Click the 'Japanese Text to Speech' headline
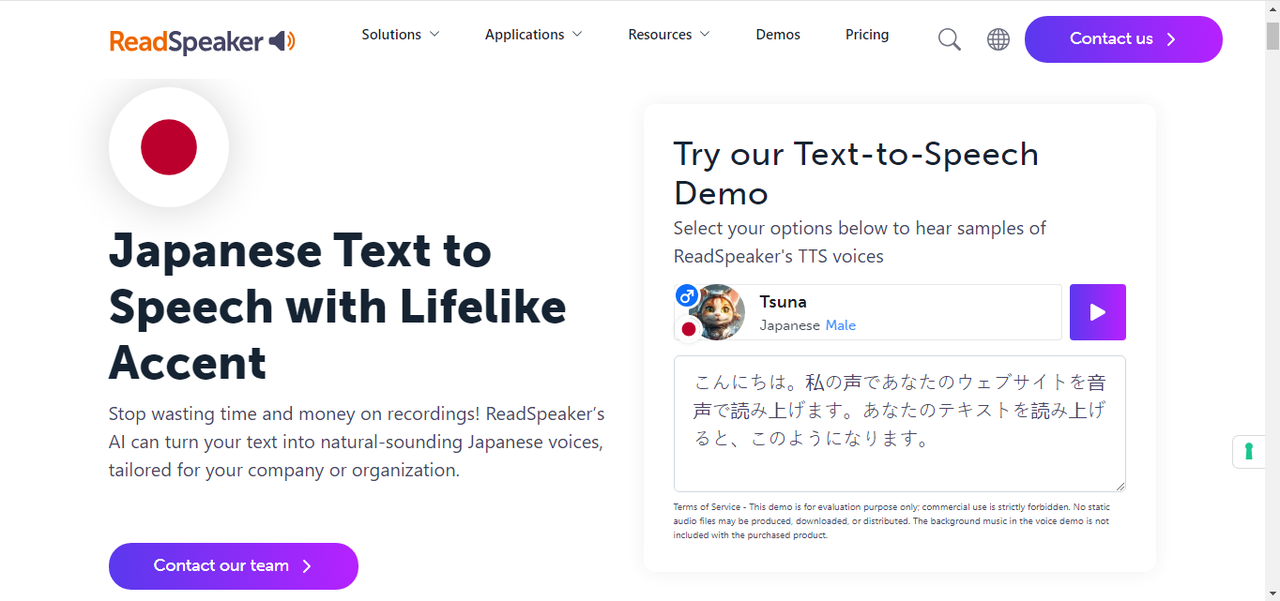This screenshot has width=1280, height=601. point(337,306)
